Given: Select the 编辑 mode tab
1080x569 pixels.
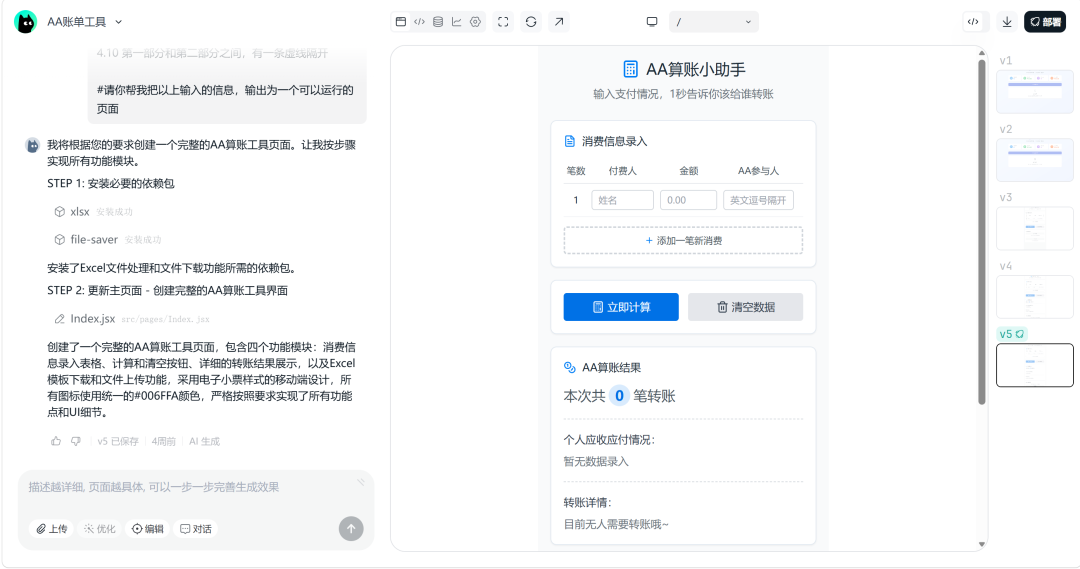Looking at the screenshot, I should [147, 529].
